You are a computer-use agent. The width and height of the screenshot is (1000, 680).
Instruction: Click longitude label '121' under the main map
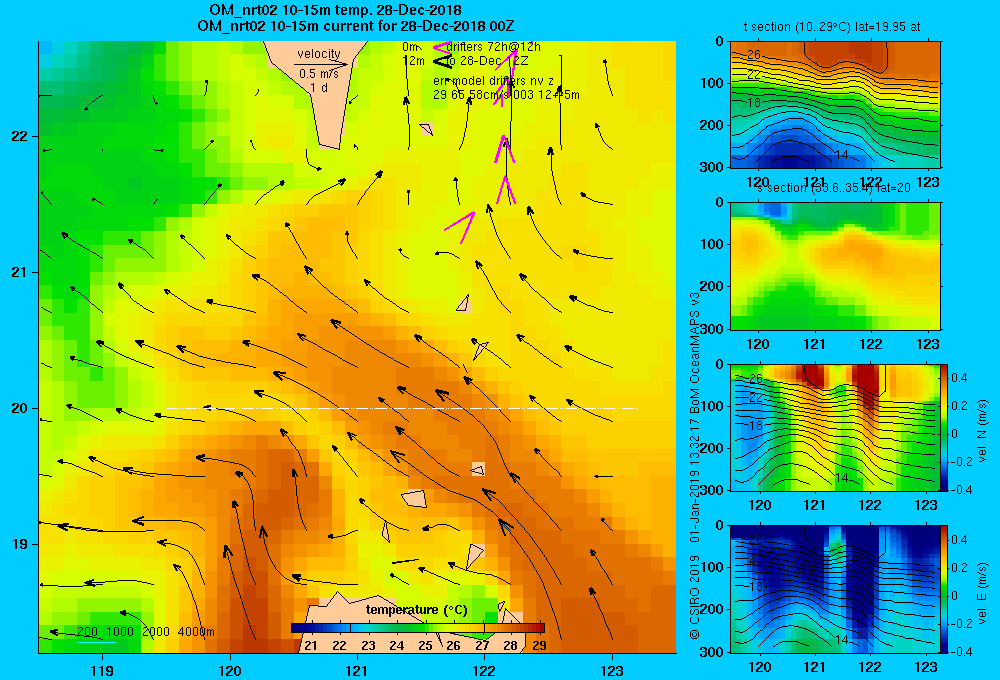click(x=357, y=670)
